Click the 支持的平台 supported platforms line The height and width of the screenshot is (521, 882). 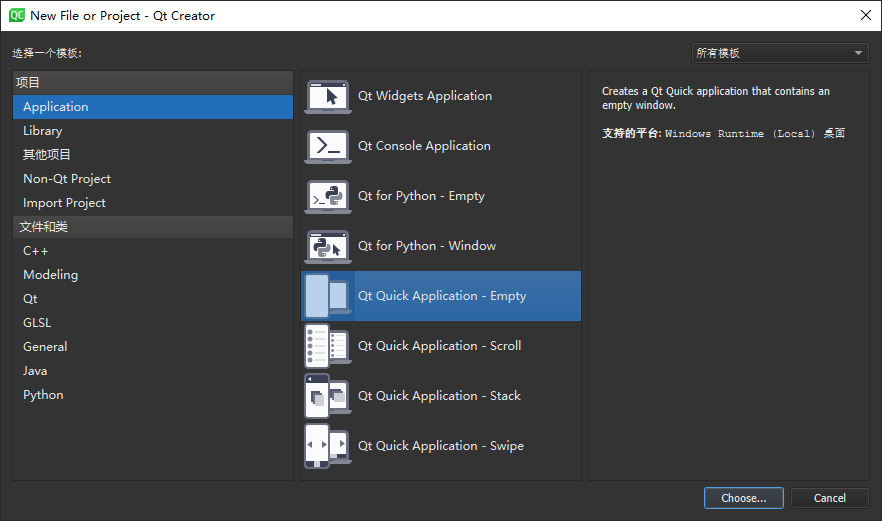723,133
